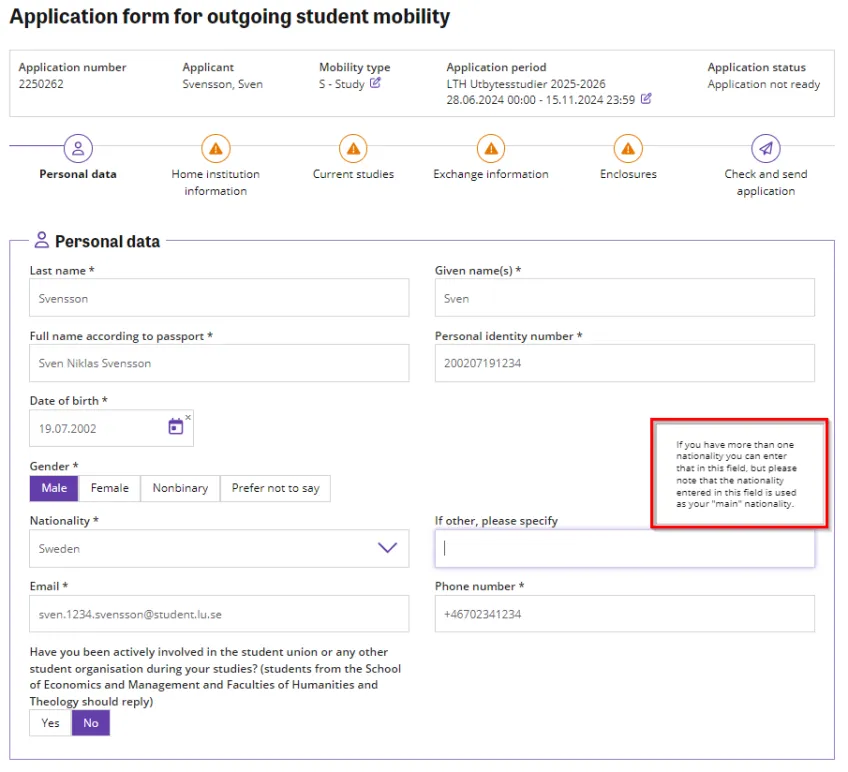
Task: Click the paper plane icon above Check and send application
Action: pyautogui.click(x=765, y=147)
